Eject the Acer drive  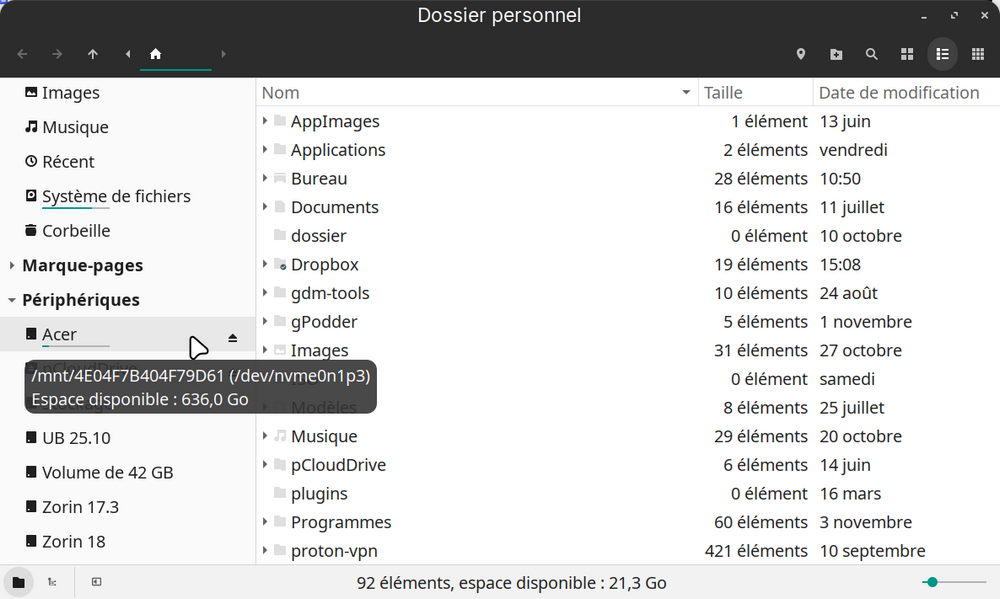click(233, 338)
